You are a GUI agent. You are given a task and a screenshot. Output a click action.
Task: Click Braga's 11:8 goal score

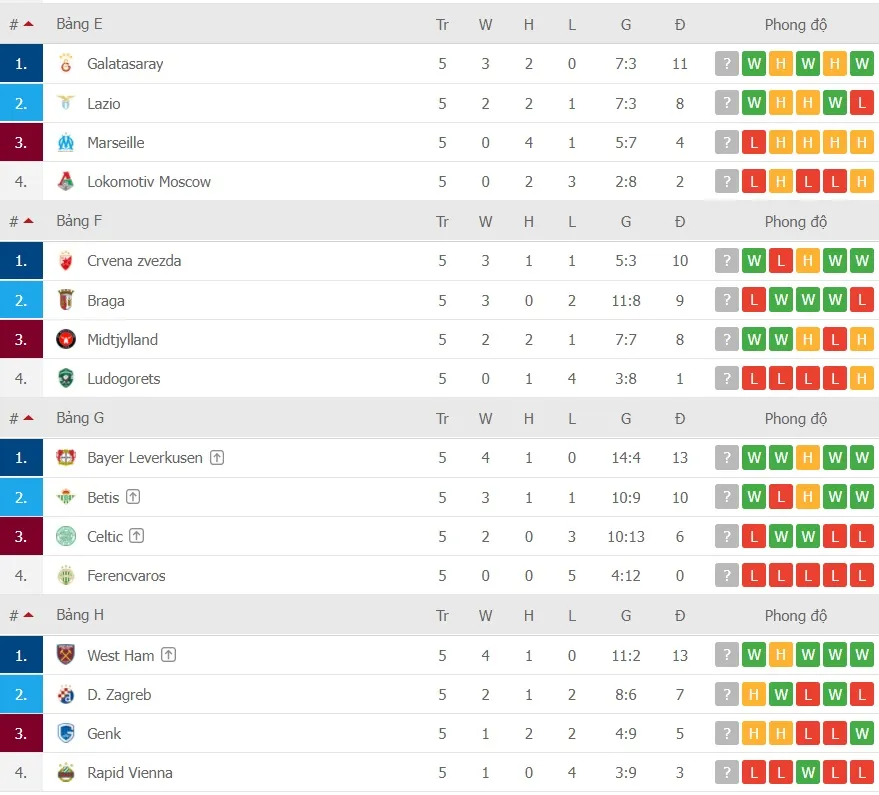(x=626, y=300)
